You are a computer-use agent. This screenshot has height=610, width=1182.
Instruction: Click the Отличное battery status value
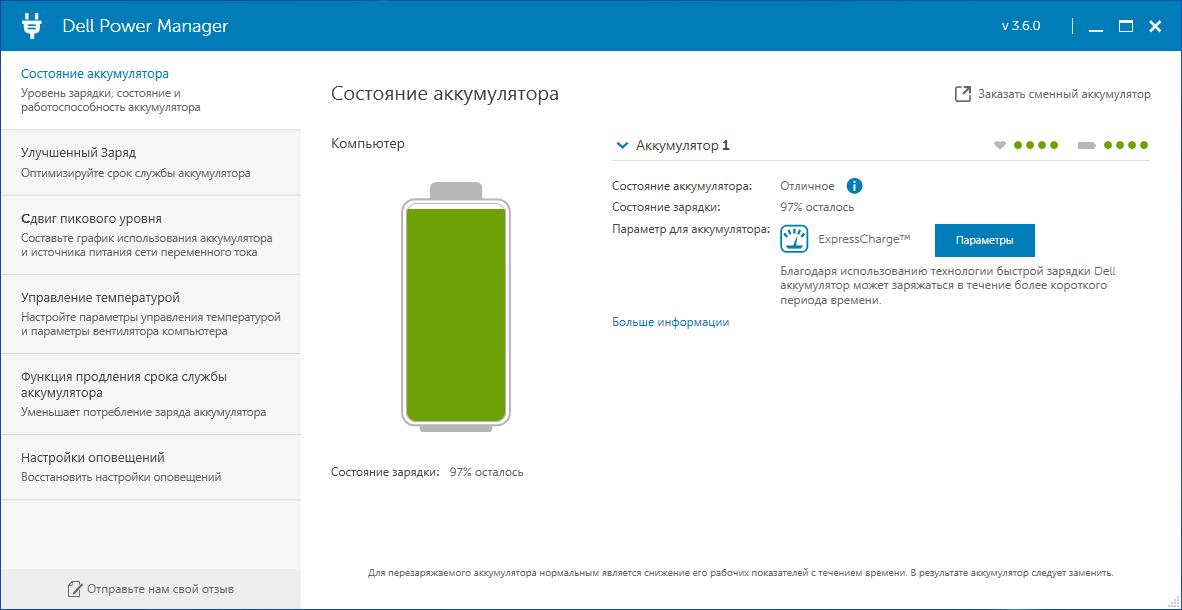(x=807, y=186)
